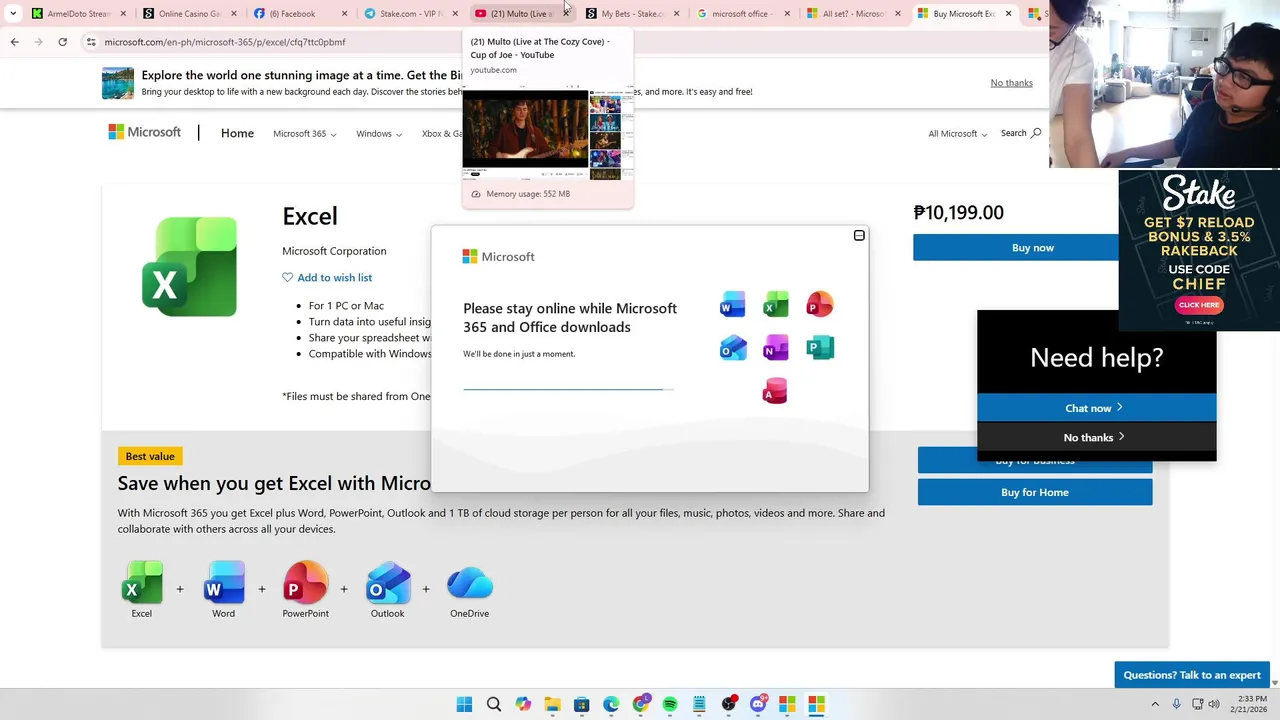Click the download progress bar in dialog

coord(568,389)
